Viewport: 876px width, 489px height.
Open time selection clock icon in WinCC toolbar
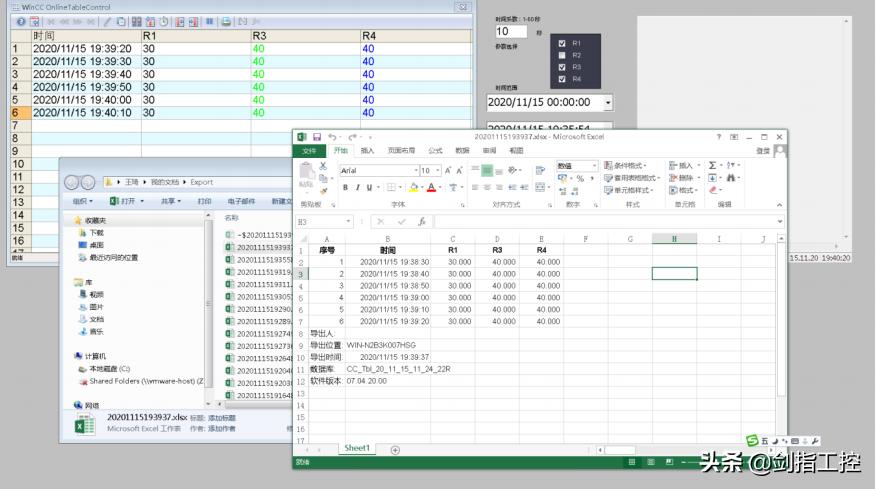click(164, 22)
